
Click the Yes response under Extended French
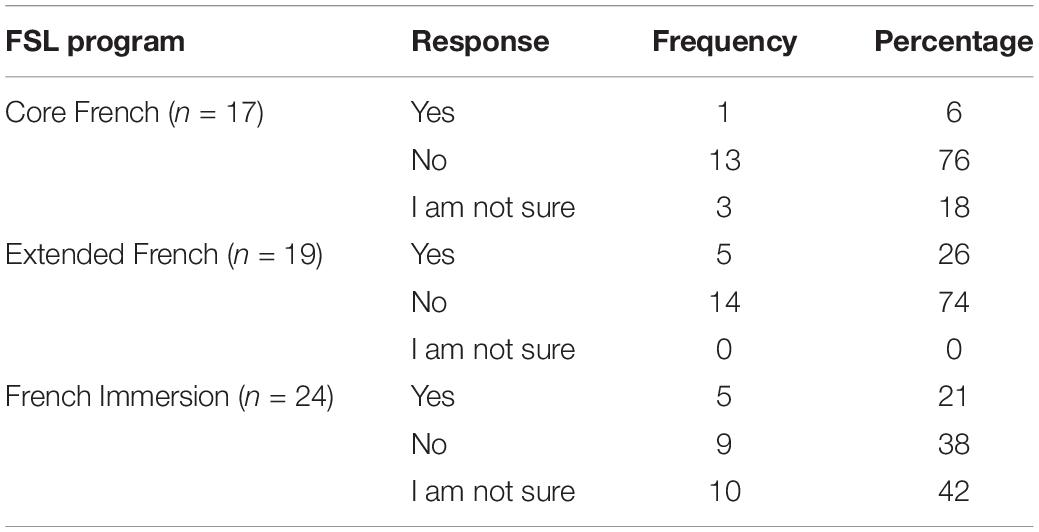(x=433, y=254)
